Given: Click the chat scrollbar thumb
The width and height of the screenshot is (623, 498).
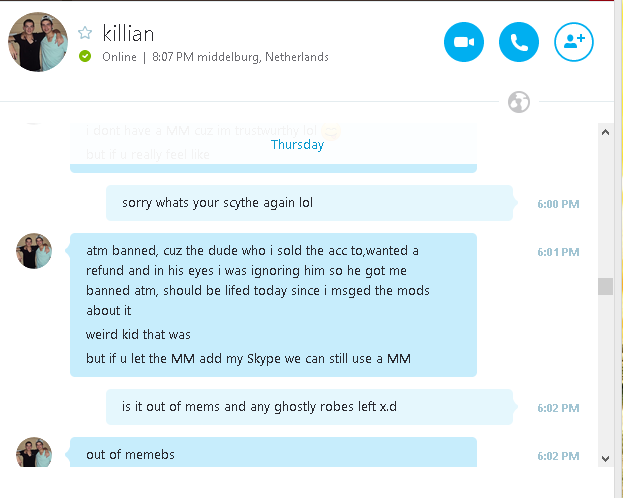Looking at the screenshot, I should [605, 286].
